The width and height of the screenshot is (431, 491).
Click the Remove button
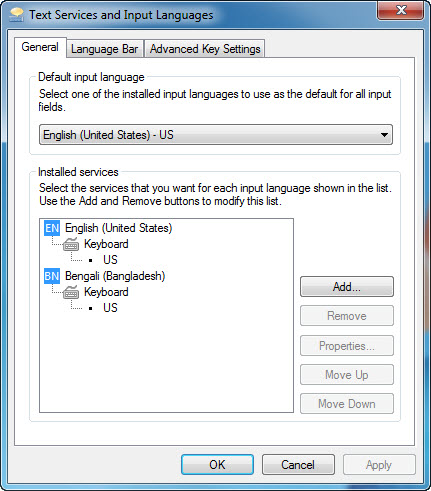click(x=347, y=316)
